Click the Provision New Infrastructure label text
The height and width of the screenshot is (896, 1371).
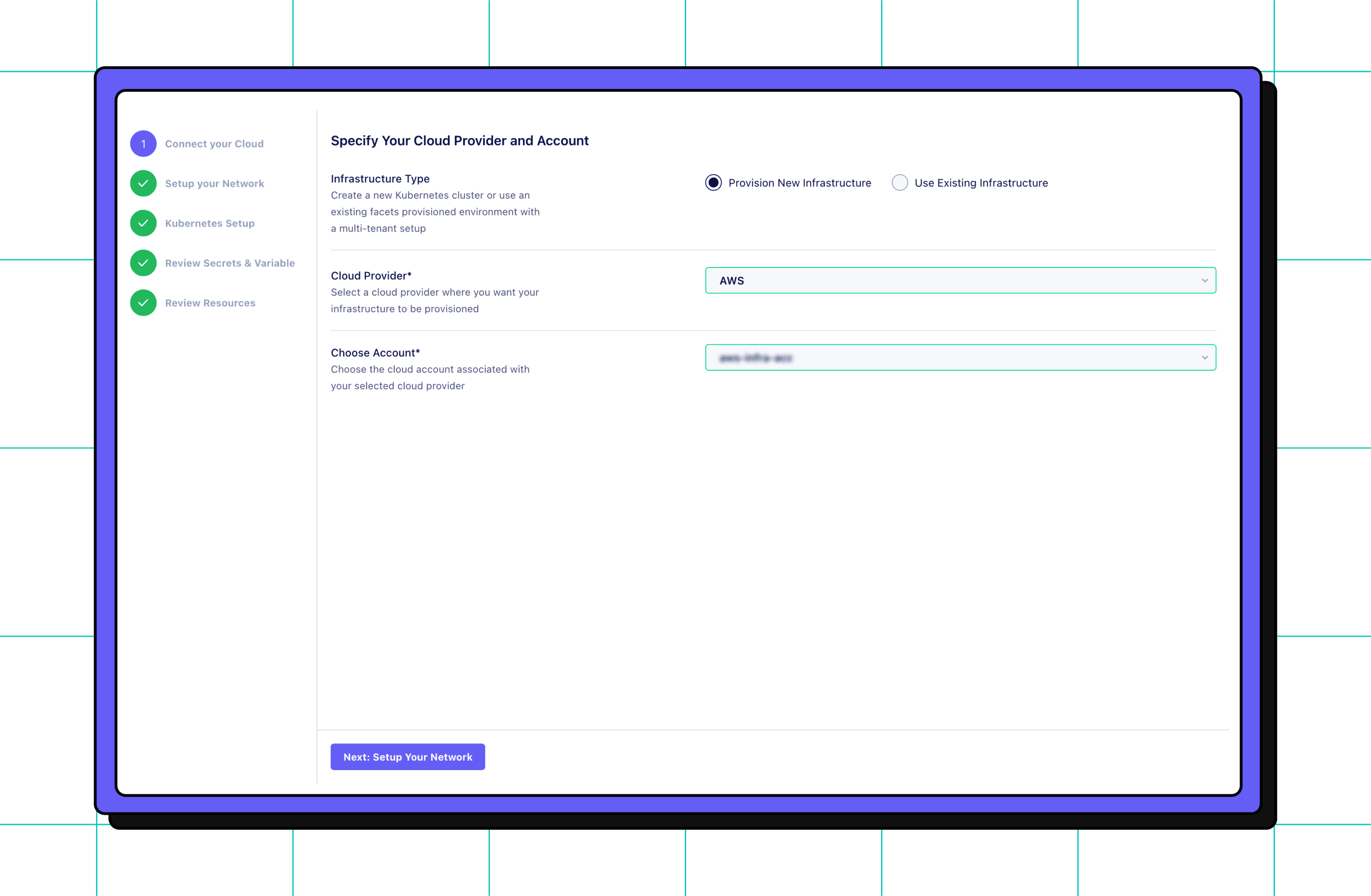click(799, 183)
